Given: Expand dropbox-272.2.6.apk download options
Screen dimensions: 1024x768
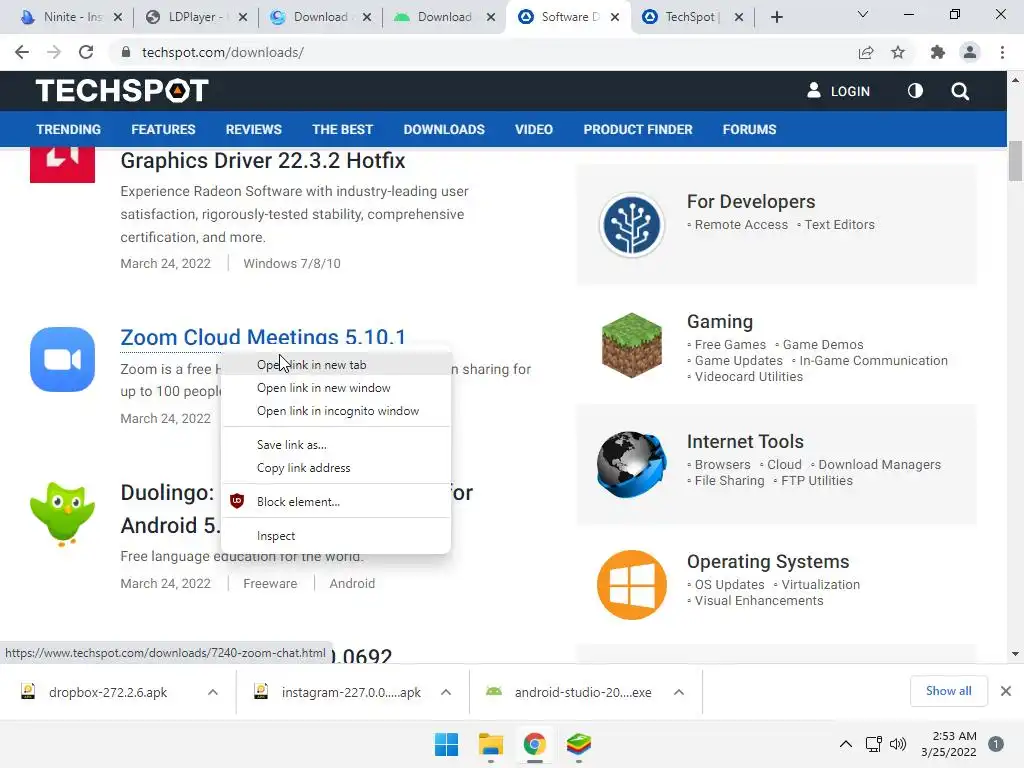Looking at the screenshot, I should tap(213, 692).
